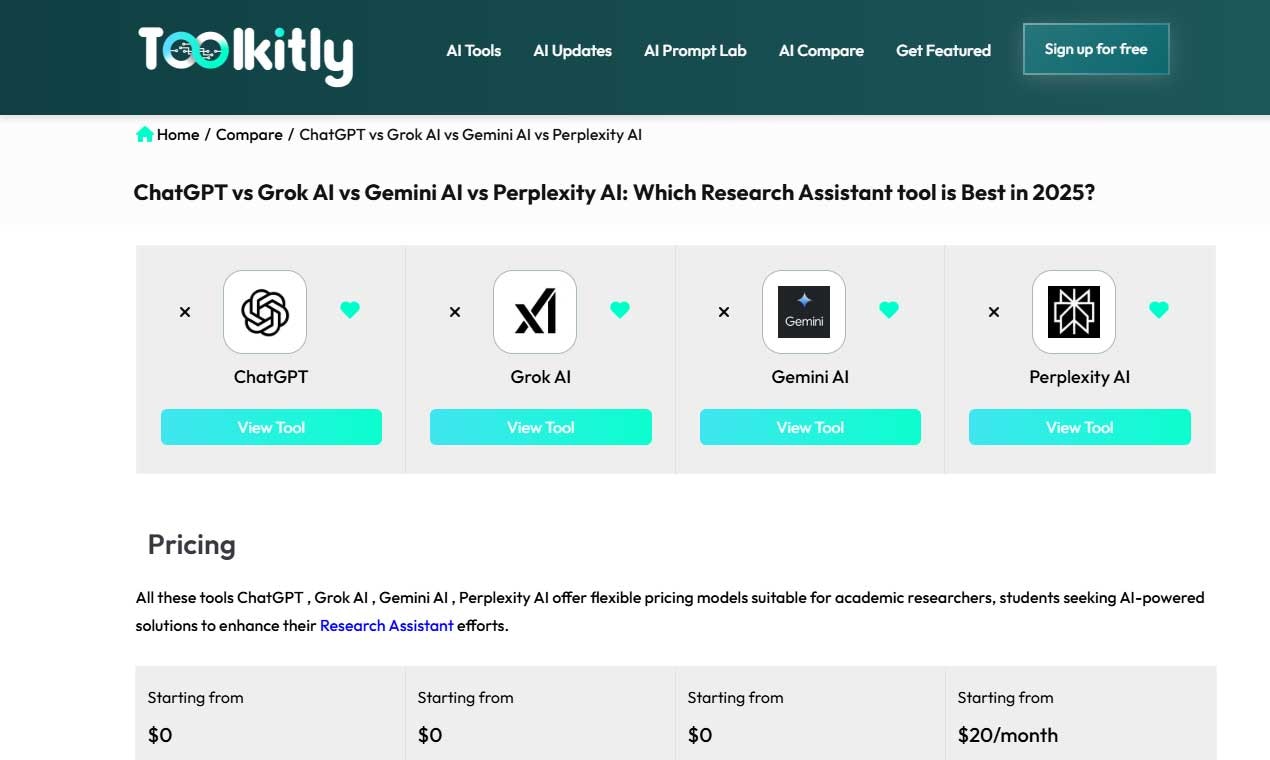Open the Research Assistant link
Image resolution: width=1270 pixels, height=760 pixels.
click(x=387, y=625)
